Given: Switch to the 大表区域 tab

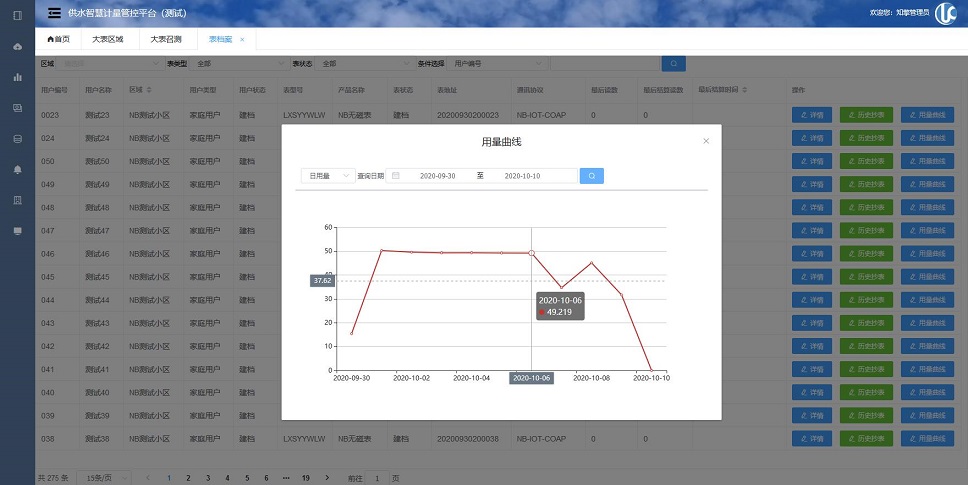Looking at the screenshot, I should tap(107, 39).
